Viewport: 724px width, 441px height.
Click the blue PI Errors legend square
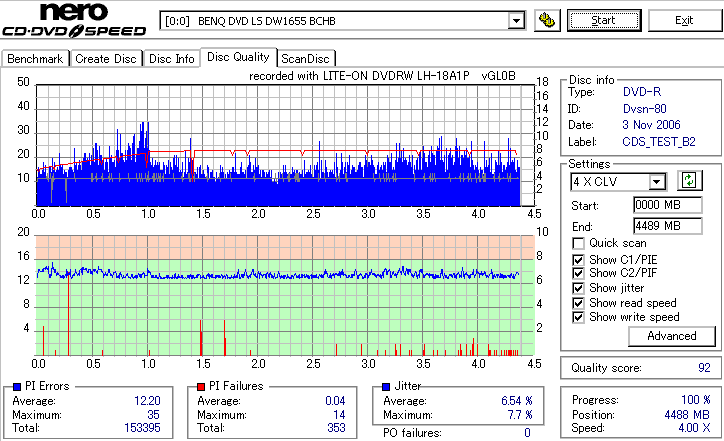[x=17, y=387]
